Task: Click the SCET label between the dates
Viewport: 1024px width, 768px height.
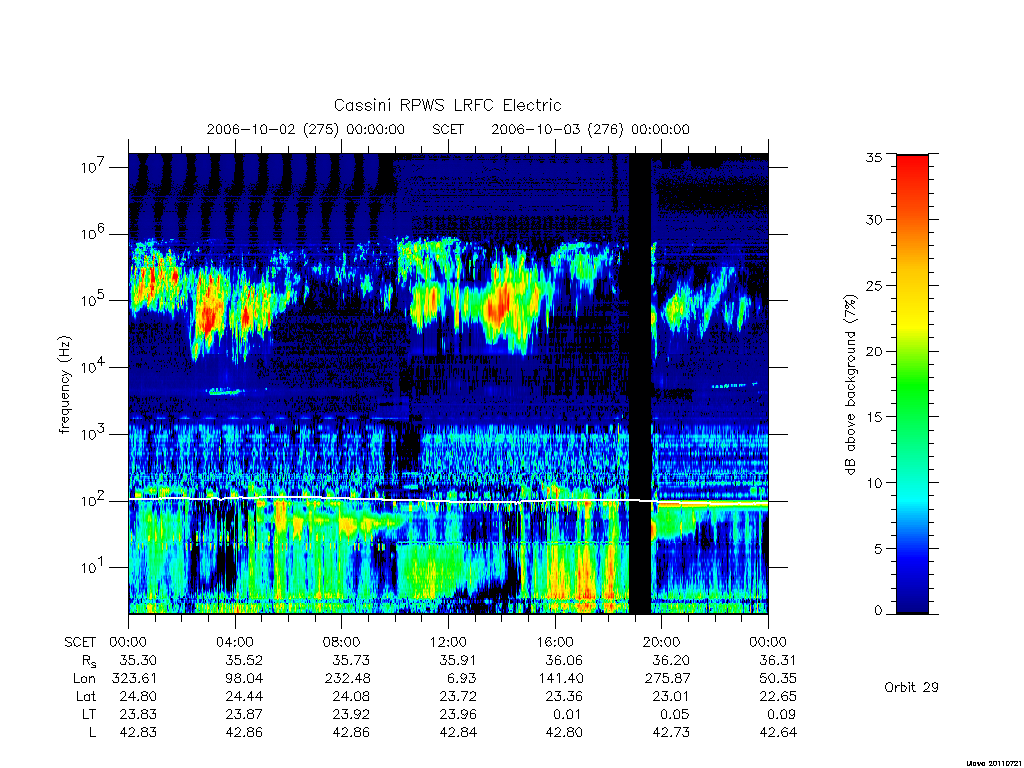Action: point(448,129)
